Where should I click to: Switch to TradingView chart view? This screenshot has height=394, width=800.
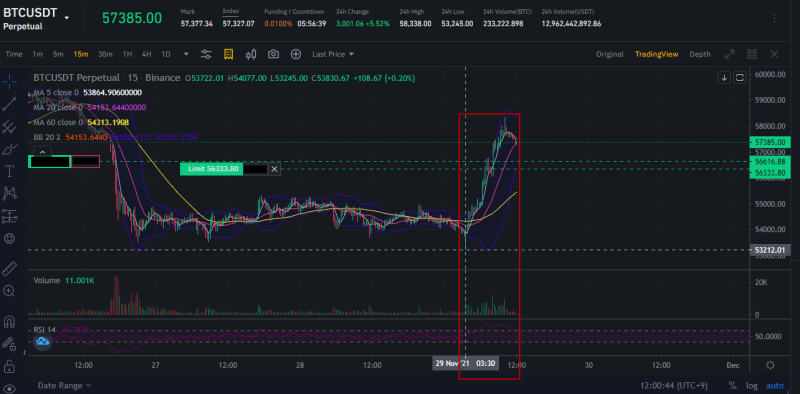click(x=656, y=54)
